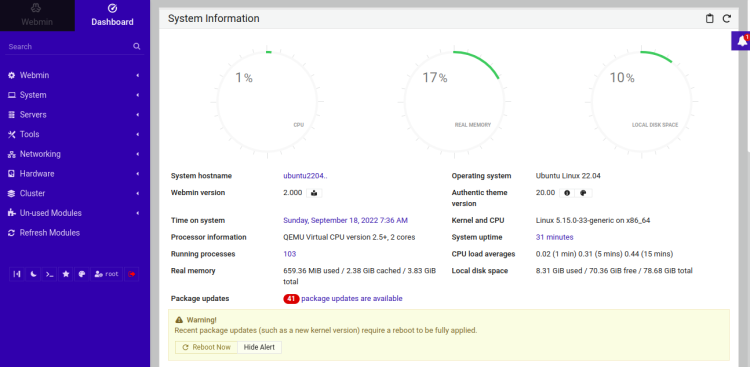Open favorites star icon in sidebar
Image resolution: width=750 pixels, height=367 pixels.
tap(66, 274)
